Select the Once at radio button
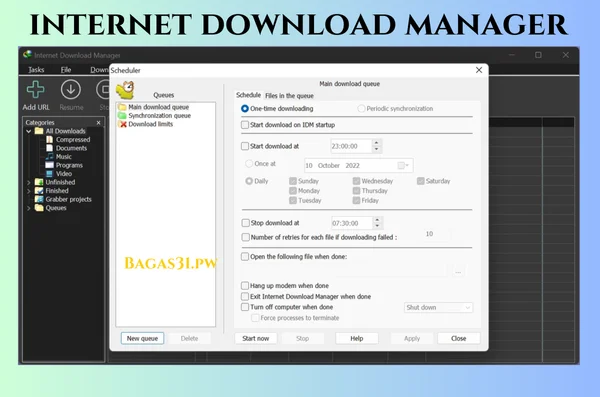This screenshot has height=397, width=600. coord(249,163)
